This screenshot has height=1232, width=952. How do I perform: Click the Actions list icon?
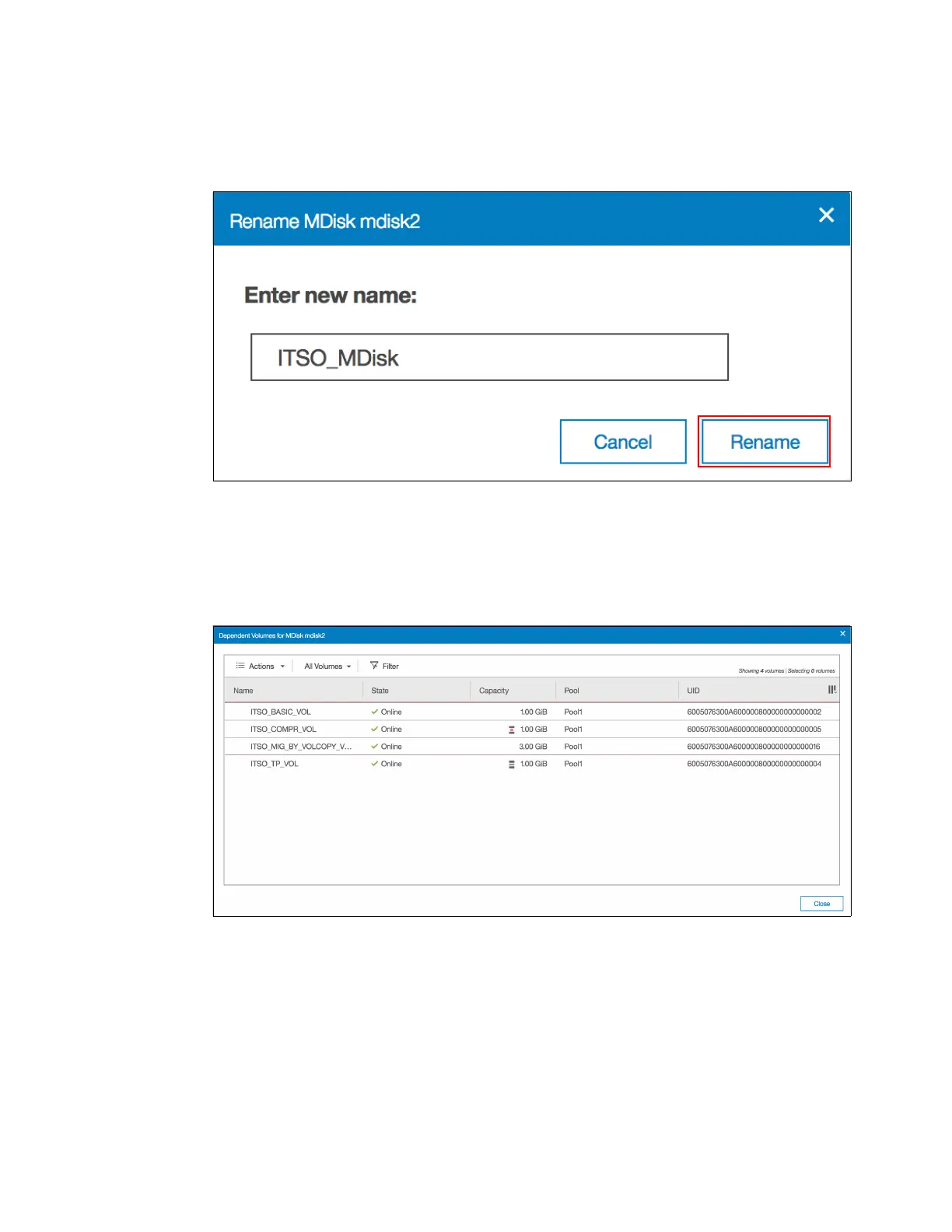240,666
